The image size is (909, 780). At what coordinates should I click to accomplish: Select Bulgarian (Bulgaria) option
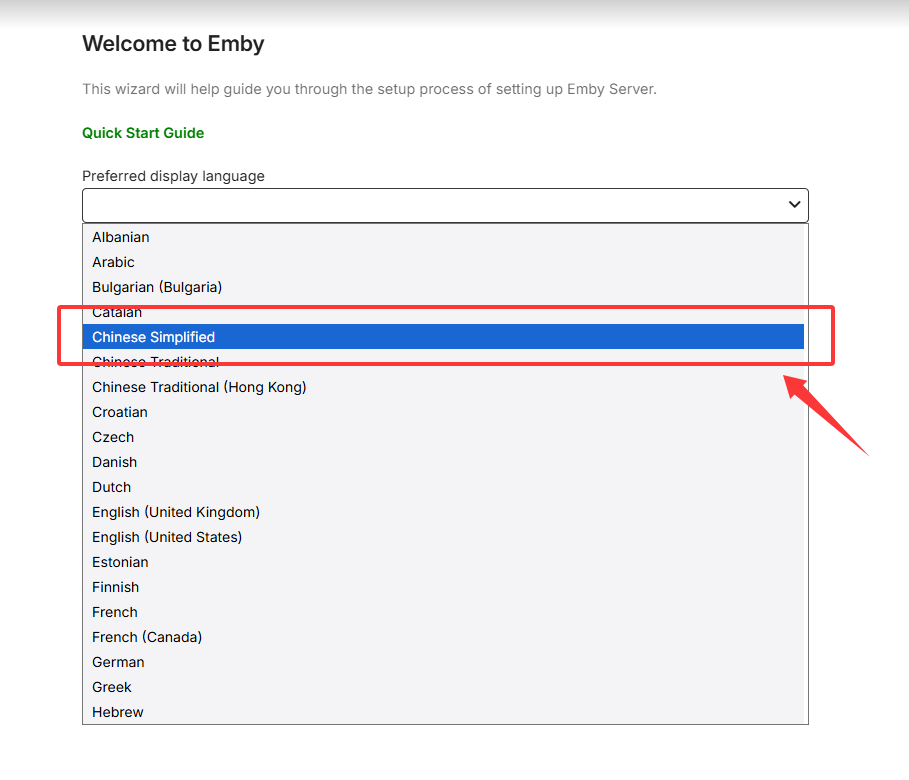click(x=157, y=287)
